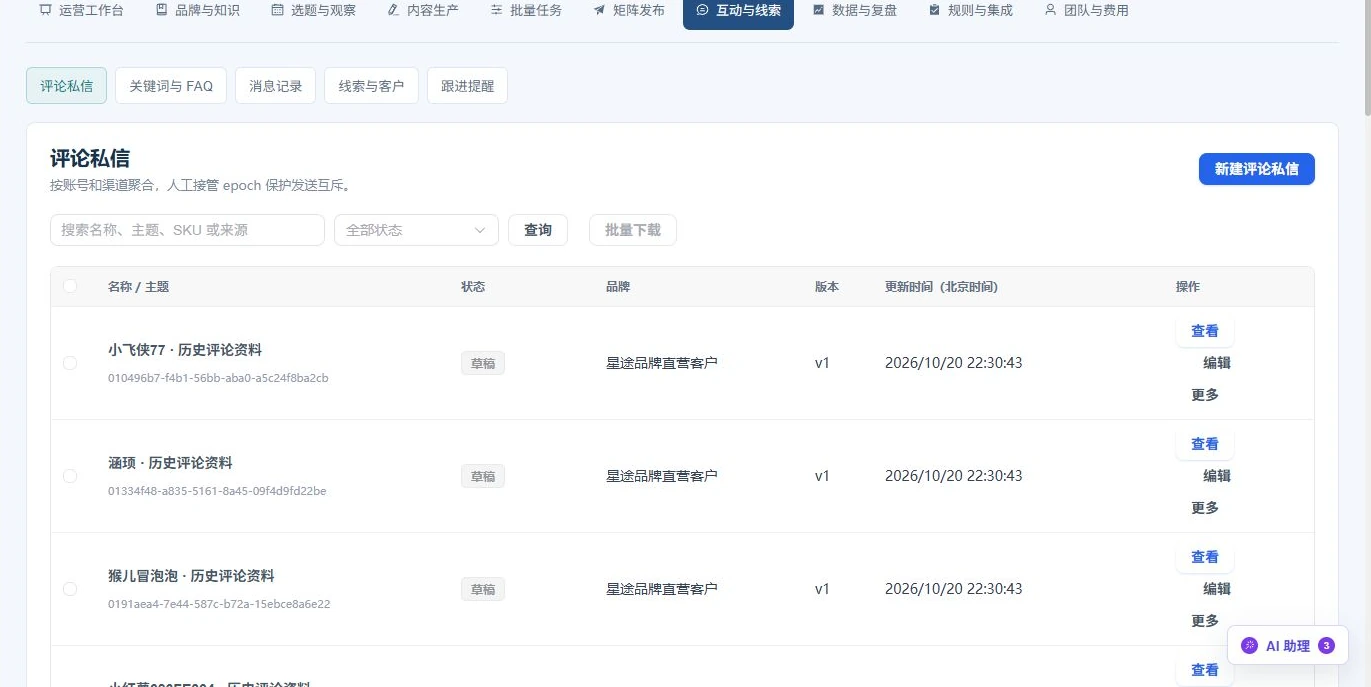Open 更多 for the 小飞侠77 row
Viewport: 1371px width, 687px height.
1205,395
